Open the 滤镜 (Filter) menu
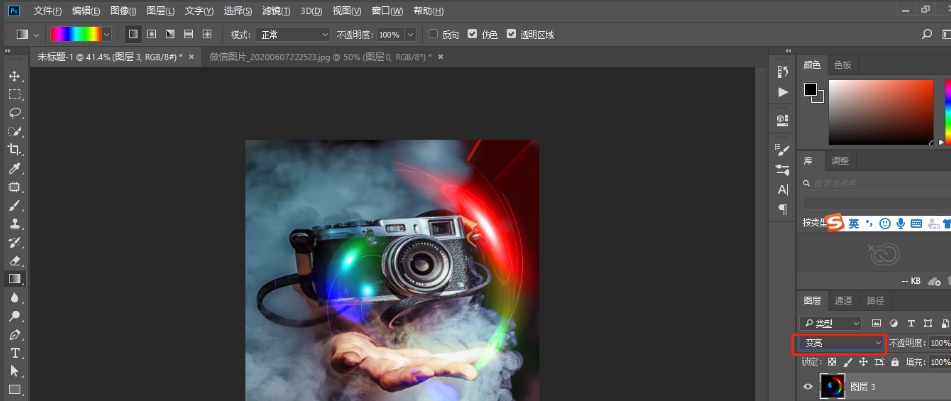The height and width of the screenshot is (401, 951). tap(279, 10)
